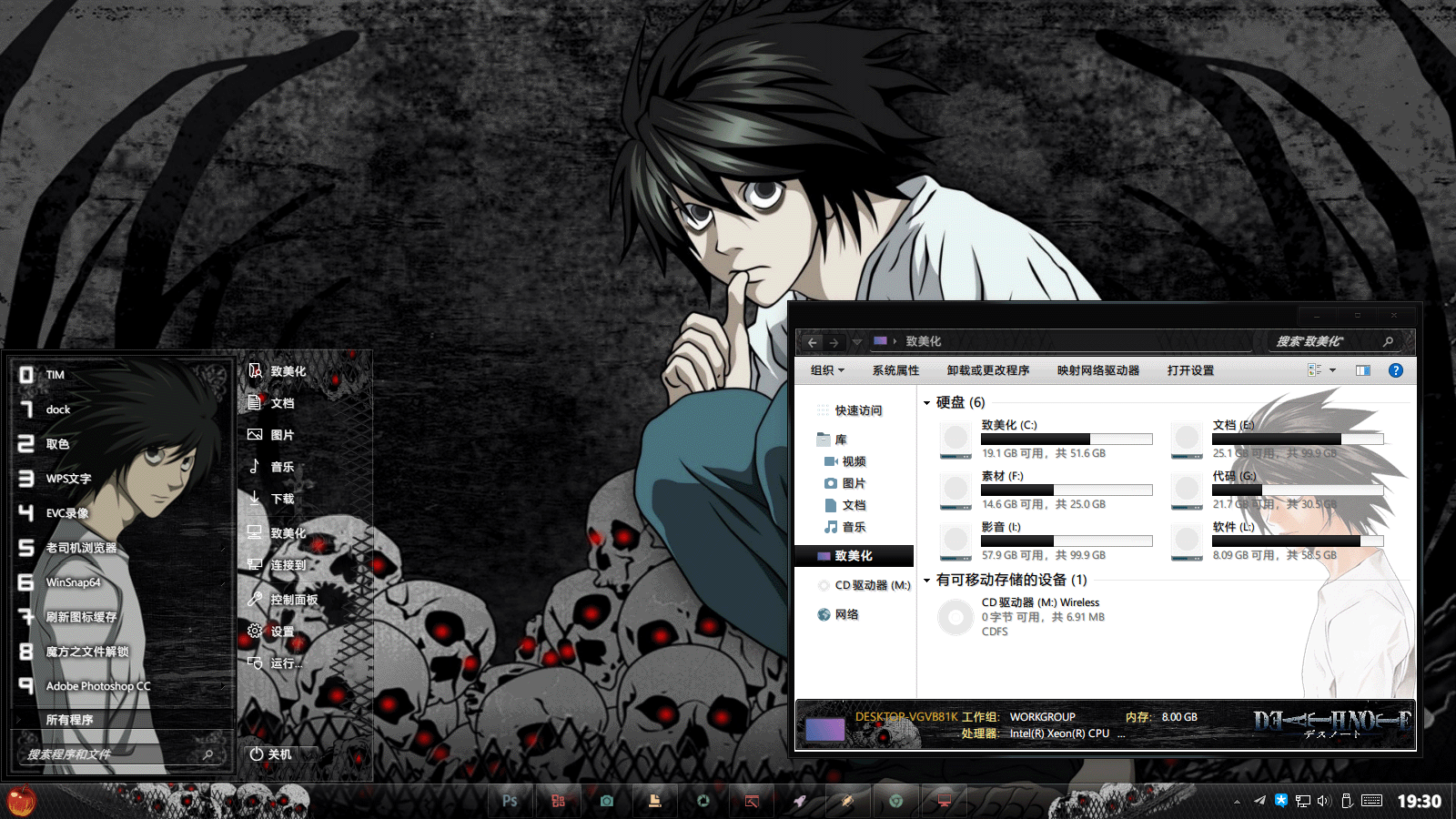The height and width of the screenshot is (819, 1456).
Task: Click the rocket icon in the taskbar
Action: pos(799,801)
